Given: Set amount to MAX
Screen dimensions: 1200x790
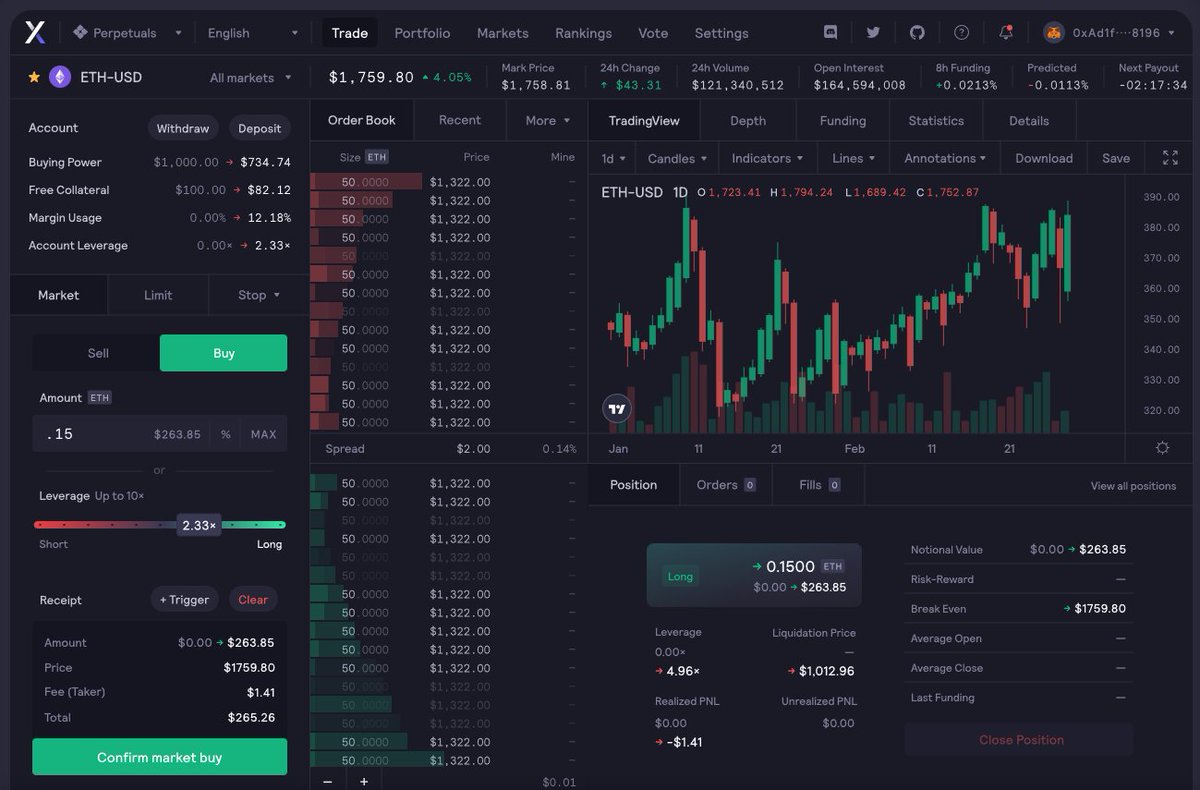Looking at the screenshot, I should click(x=264, y=434).
